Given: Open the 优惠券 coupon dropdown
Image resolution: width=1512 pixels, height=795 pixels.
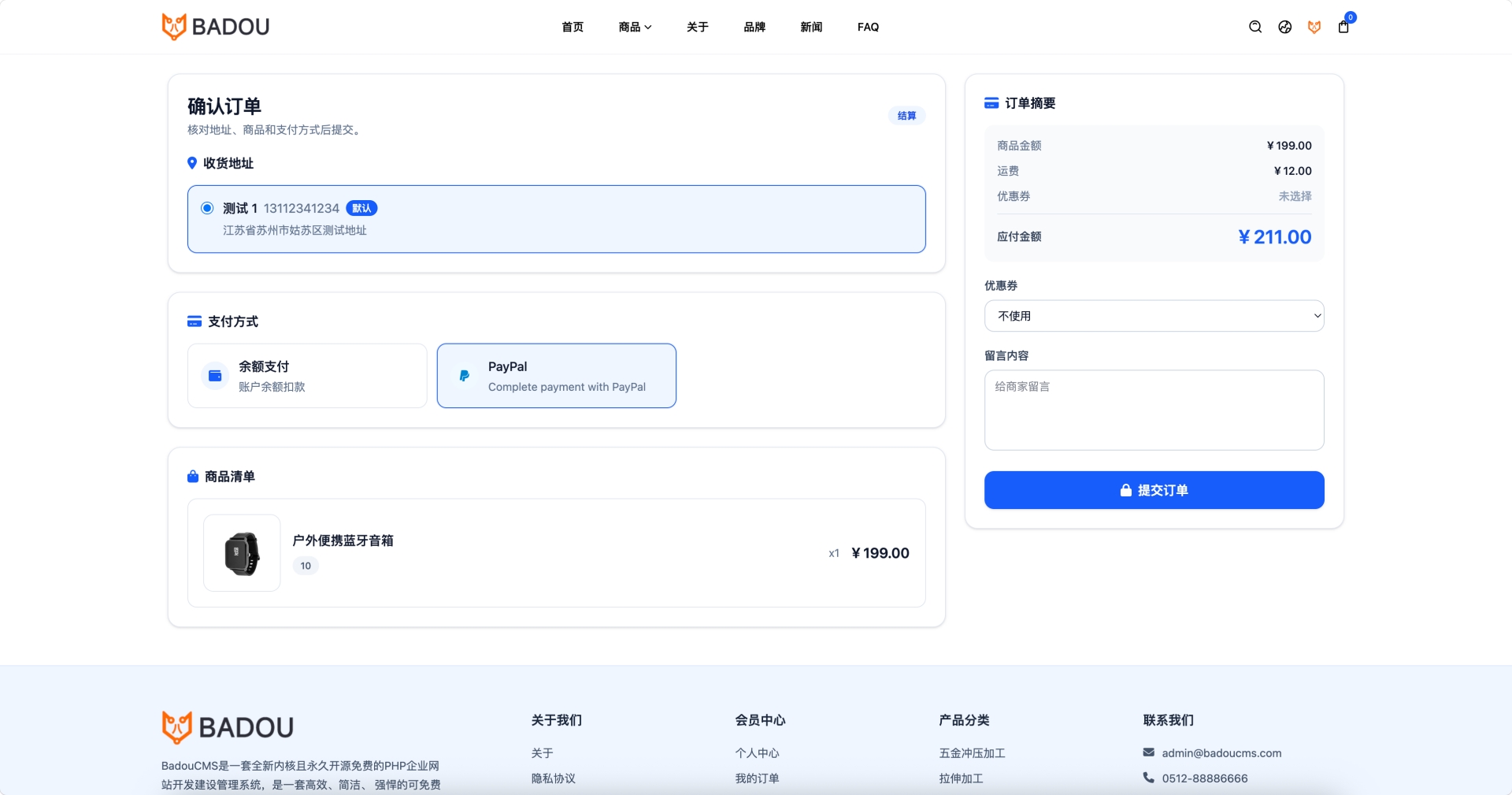Looking at the screenshot, I should click(x=1154, y=316).
